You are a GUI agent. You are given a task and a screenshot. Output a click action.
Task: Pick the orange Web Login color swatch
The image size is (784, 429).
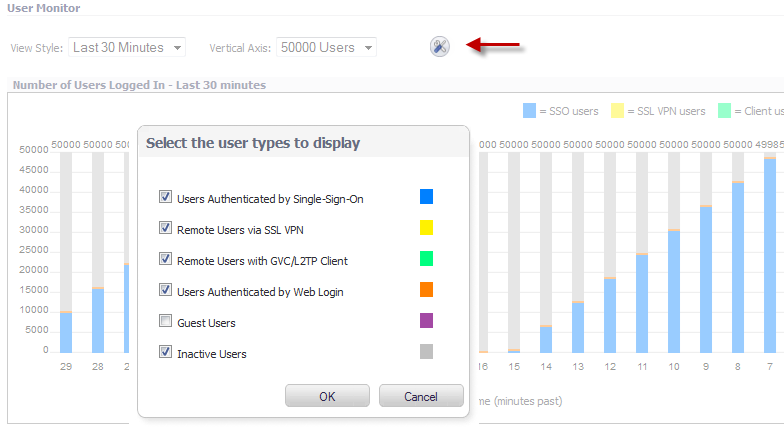click(426, 290)
